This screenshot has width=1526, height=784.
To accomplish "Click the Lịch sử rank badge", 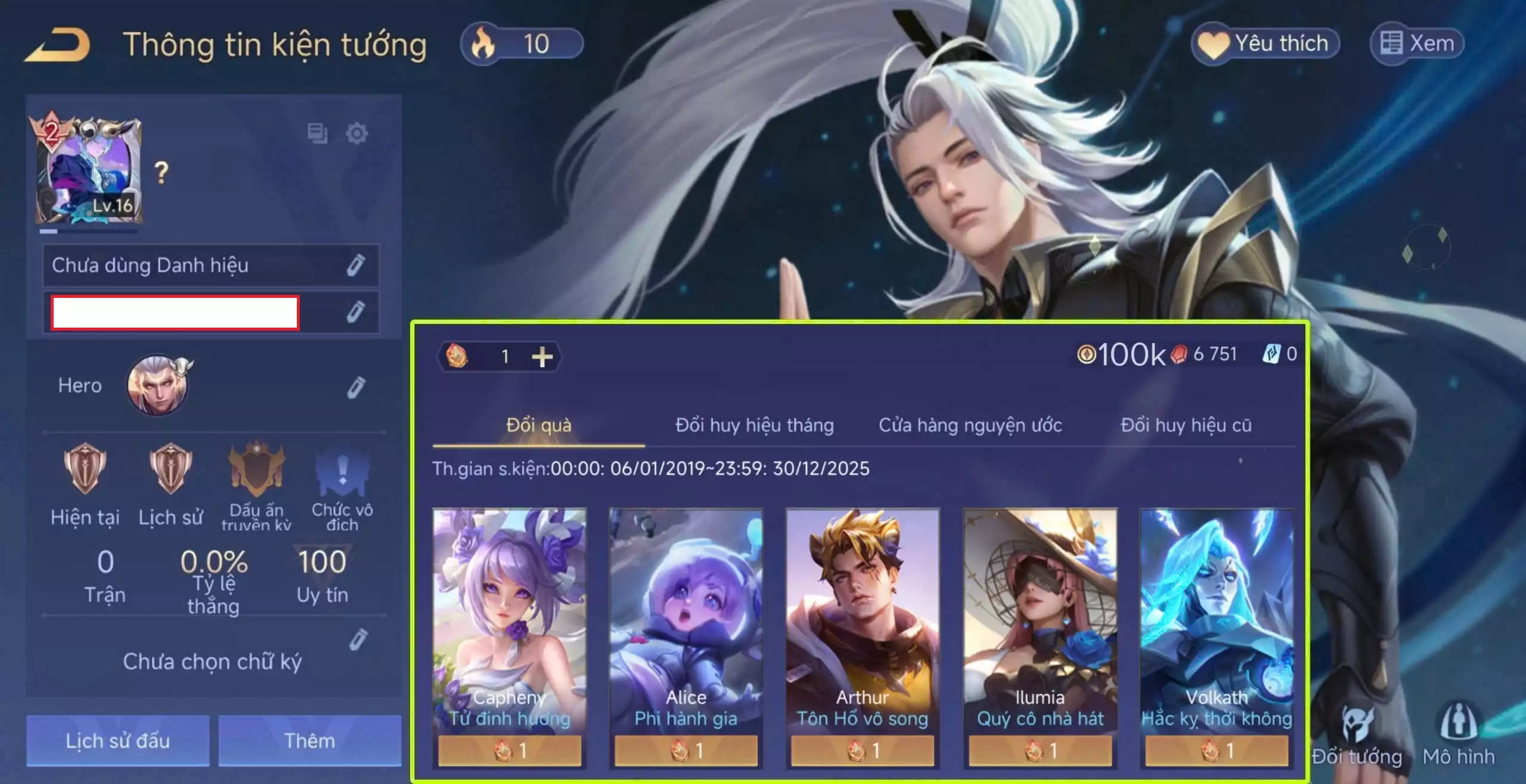I will (170, 485).
